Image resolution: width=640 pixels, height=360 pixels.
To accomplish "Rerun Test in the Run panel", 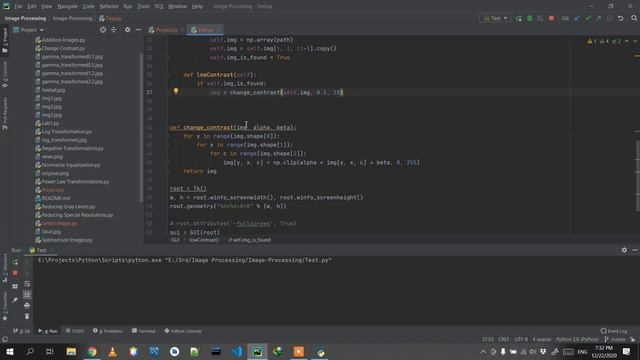I will pos(15,262).
